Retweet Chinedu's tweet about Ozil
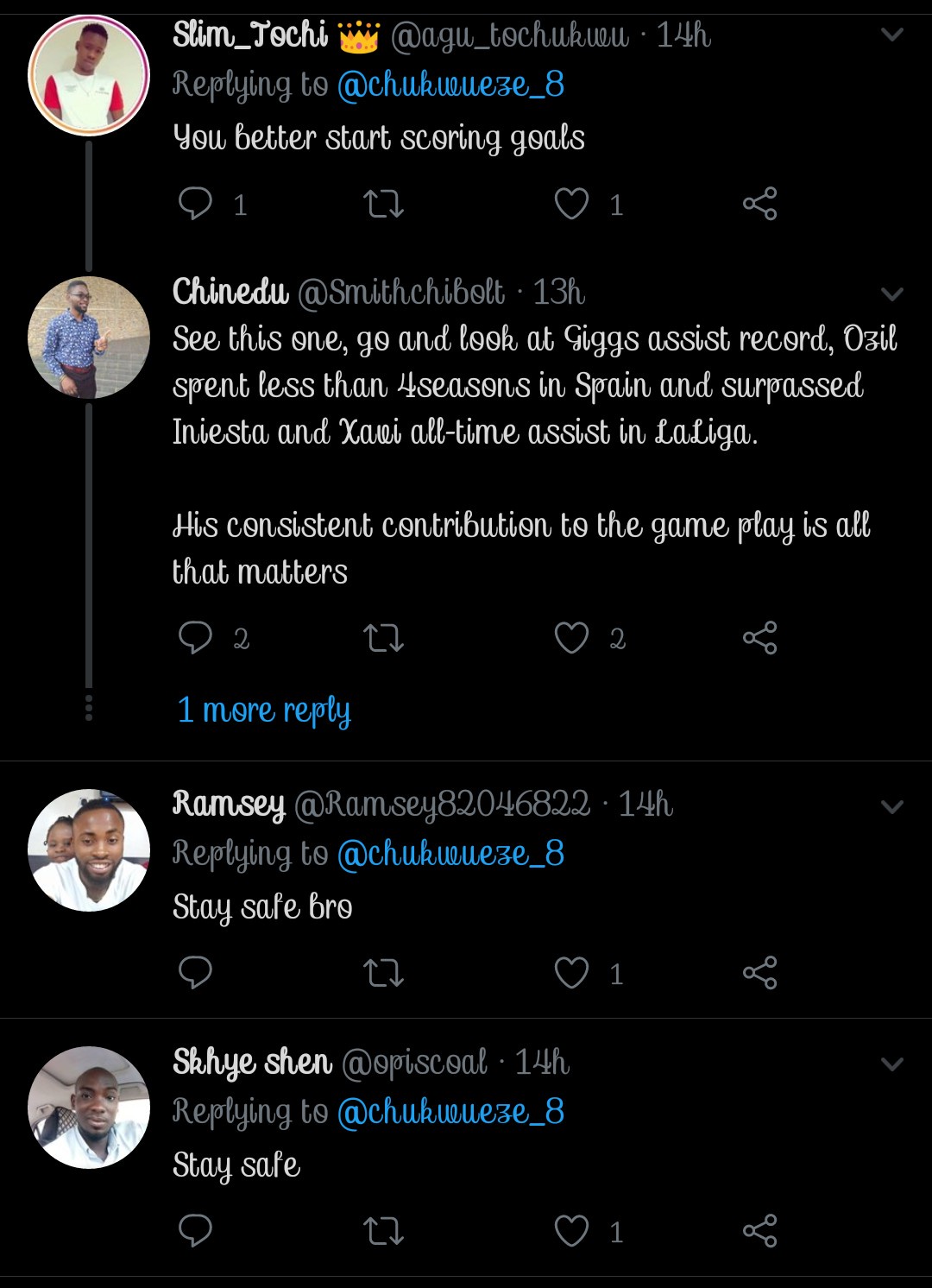Image resolution: width=932 pixels, height=1288 pixels. click(x=383, y=638)
